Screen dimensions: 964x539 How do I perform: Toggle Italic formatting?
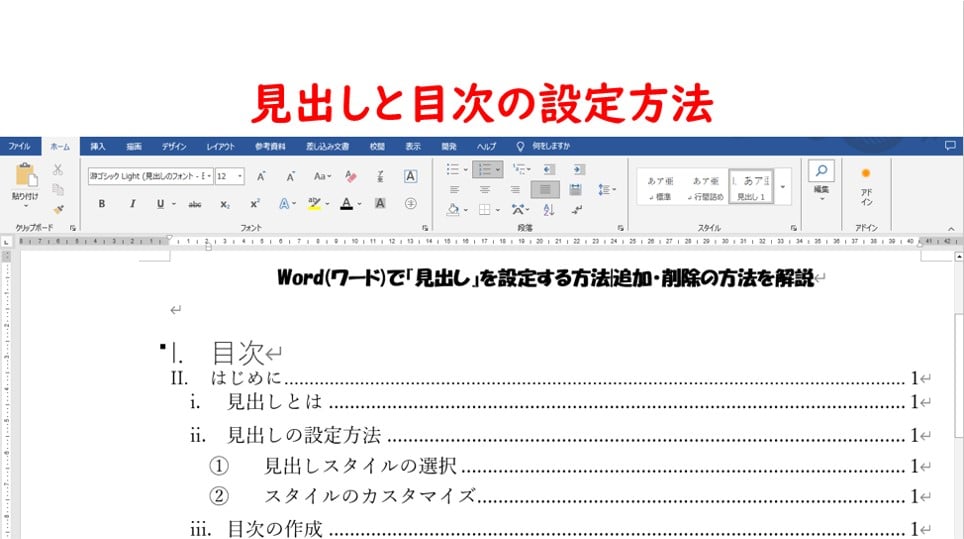[x=132, y=204]
